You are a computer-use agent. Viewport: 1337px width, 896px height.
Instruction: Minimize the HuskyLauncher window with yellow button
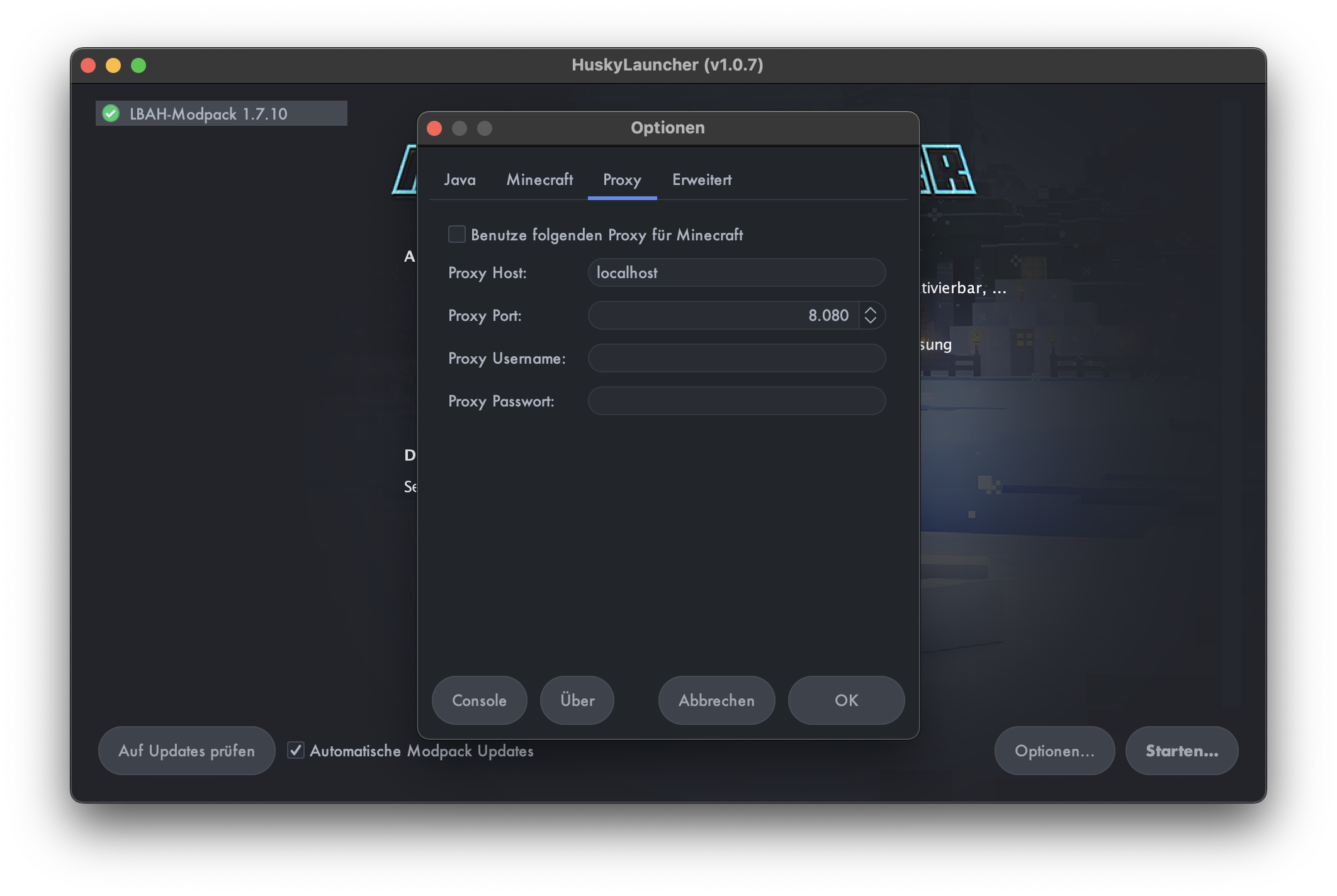click(113, 65)
